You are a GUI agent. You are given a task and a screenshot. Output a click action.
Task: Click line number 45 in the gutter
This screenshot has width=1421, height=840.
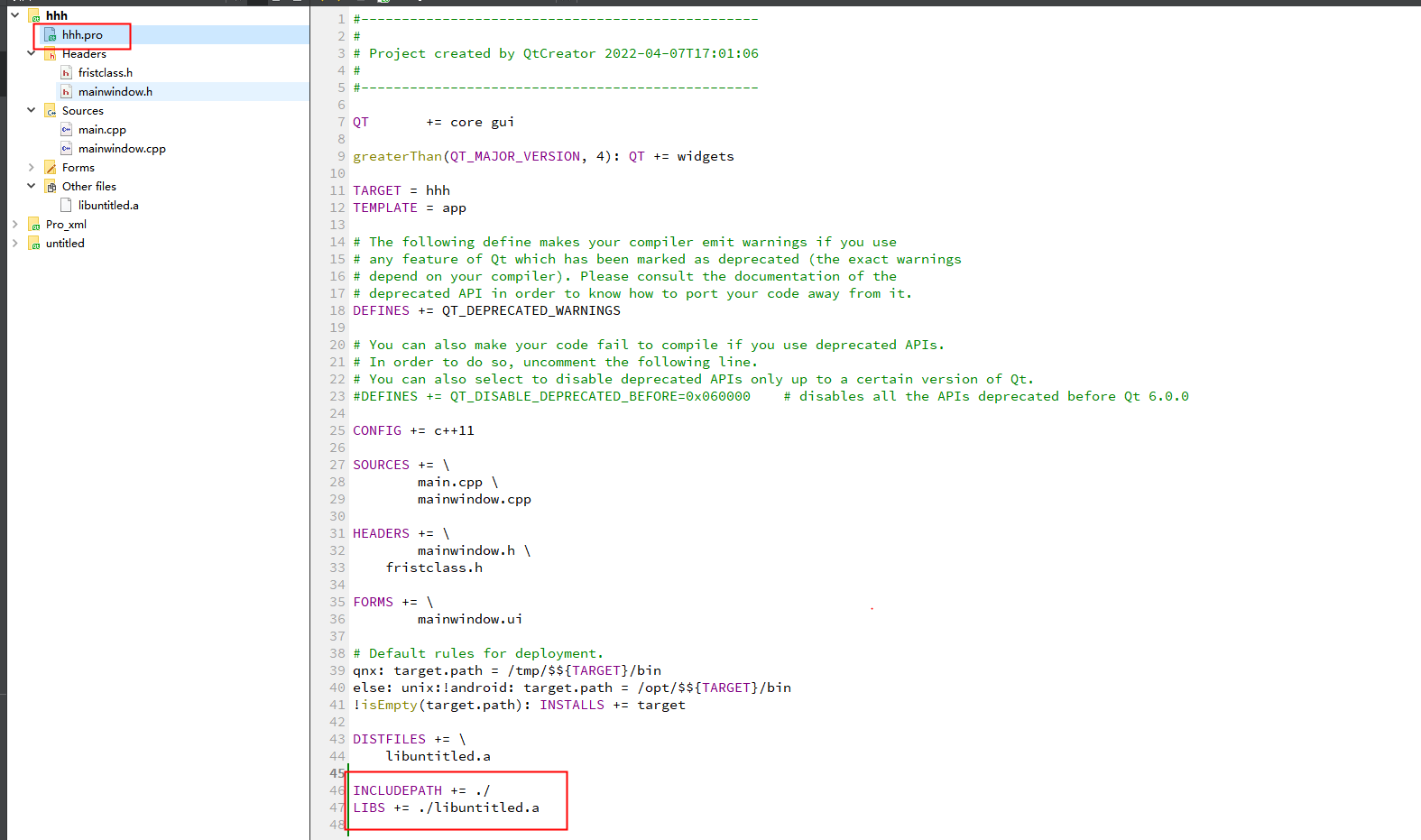(x=337, y=773)
